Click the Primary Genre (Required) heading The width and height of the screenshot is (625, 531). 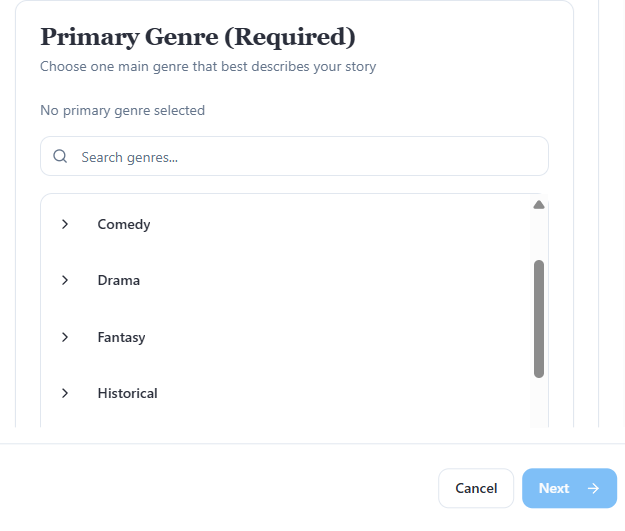pos(198,37)
